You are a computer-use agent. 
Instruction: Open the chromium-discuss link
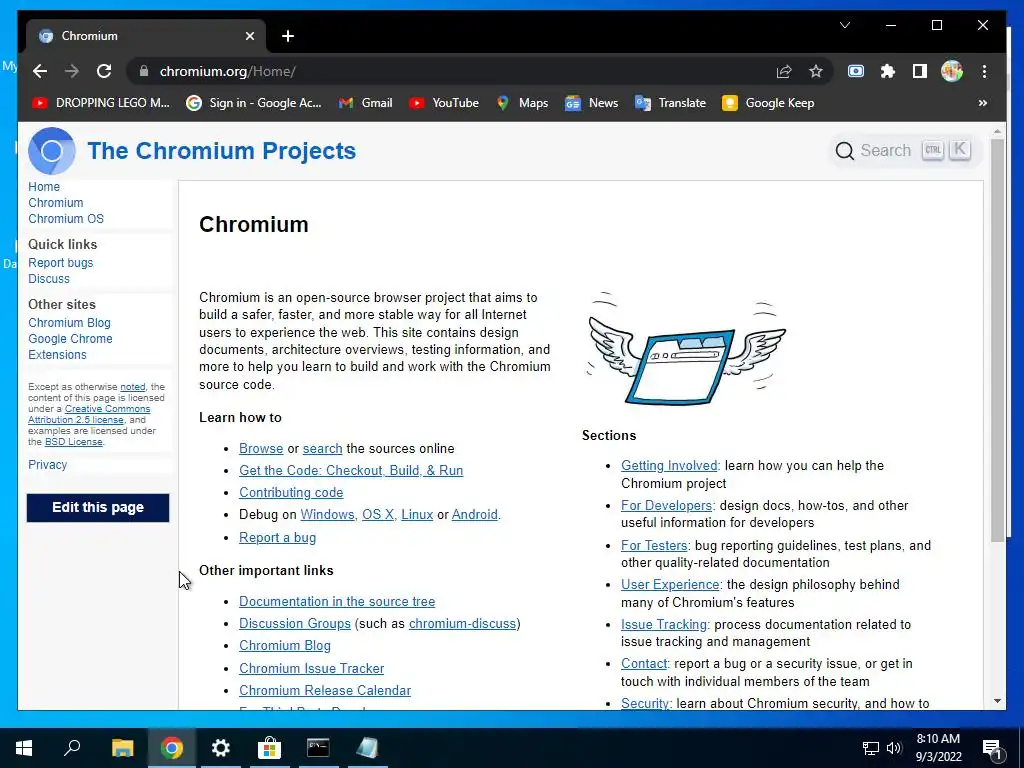[x=462, y=624]
